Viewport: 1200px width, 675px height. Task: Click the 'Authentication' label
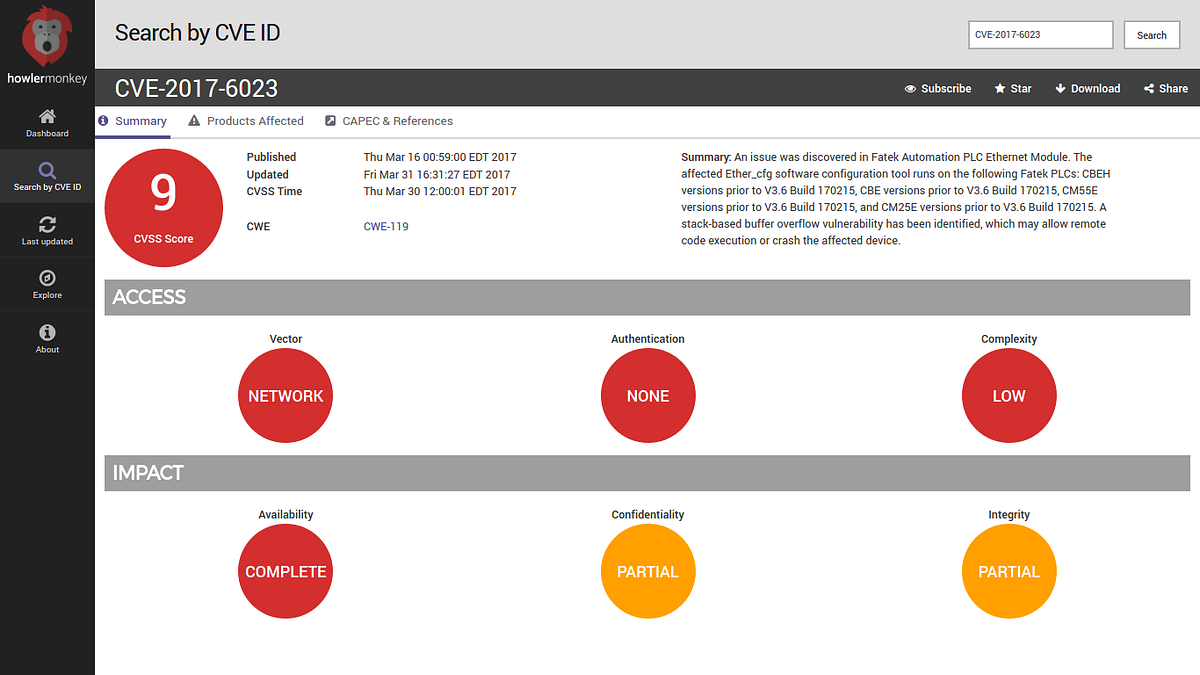(x=648, y=339)
